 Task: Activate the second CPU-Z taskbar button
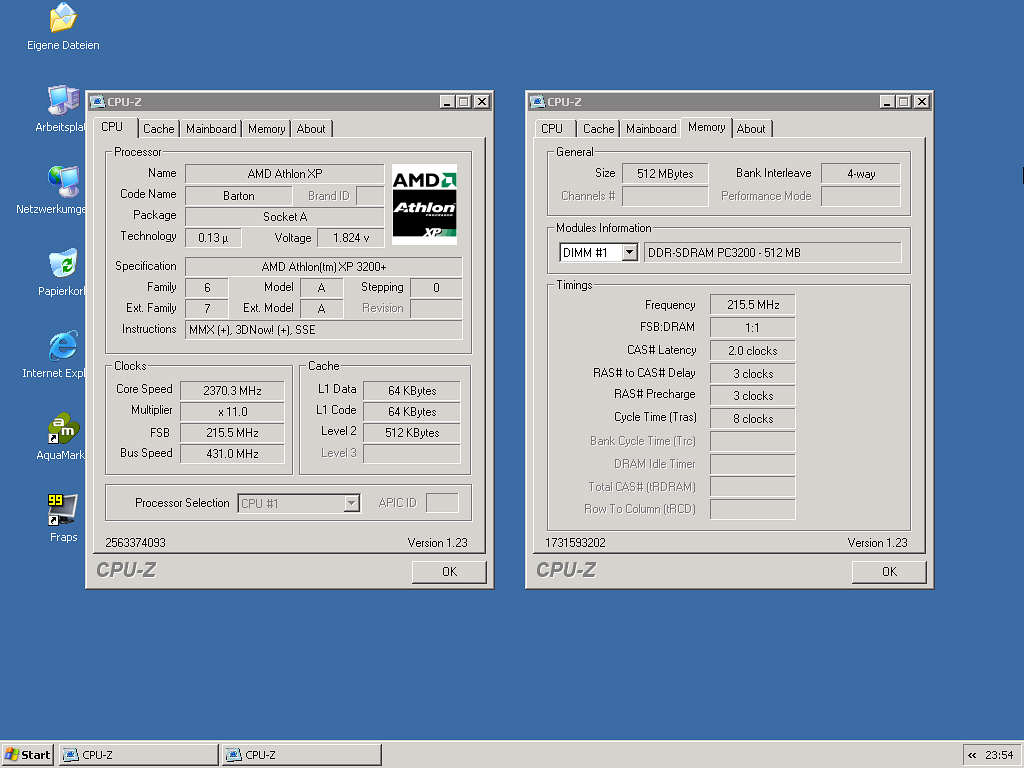(302, 754)
